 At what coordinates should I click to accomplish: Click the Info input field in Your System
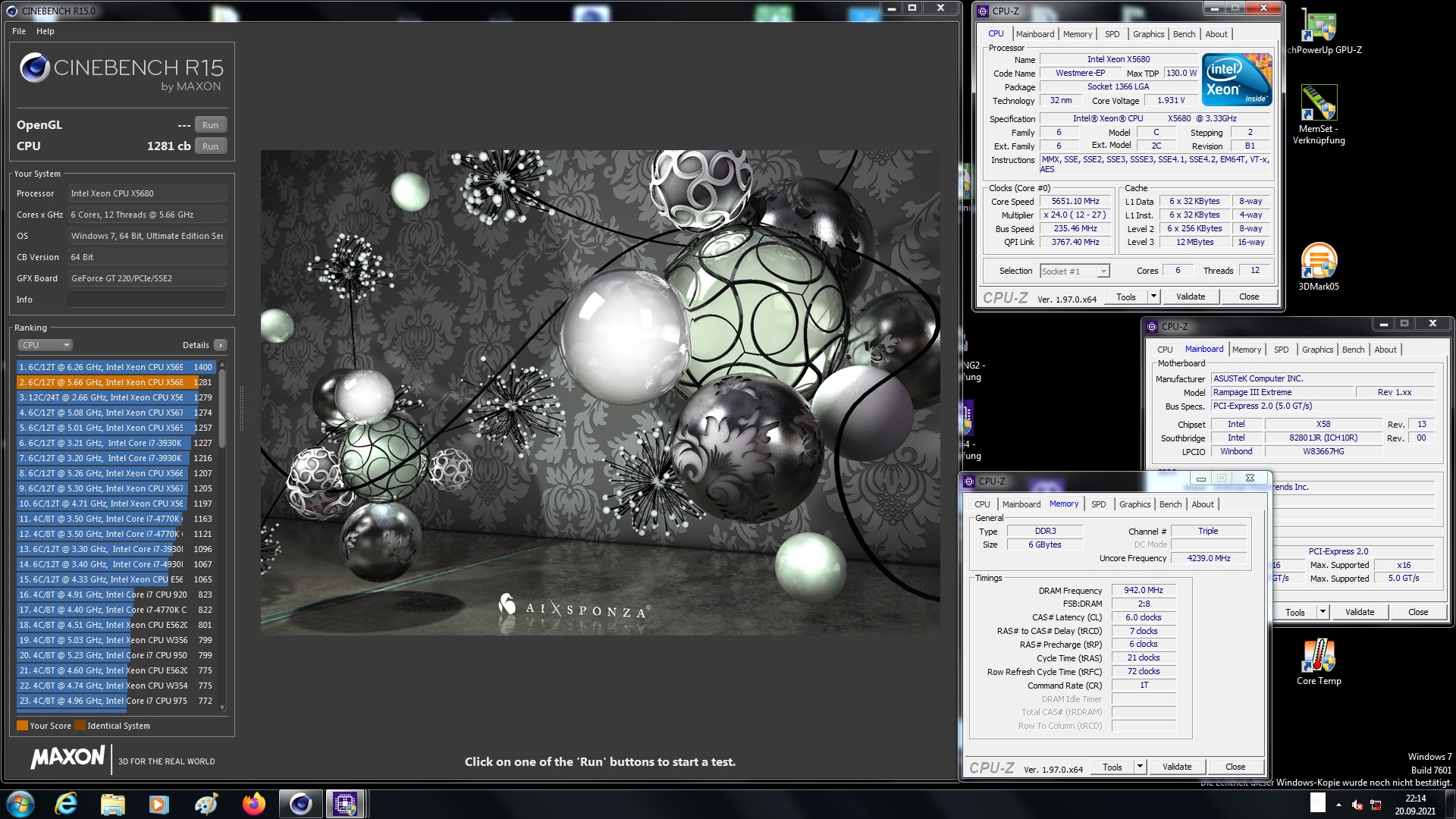tap(147, 300)
